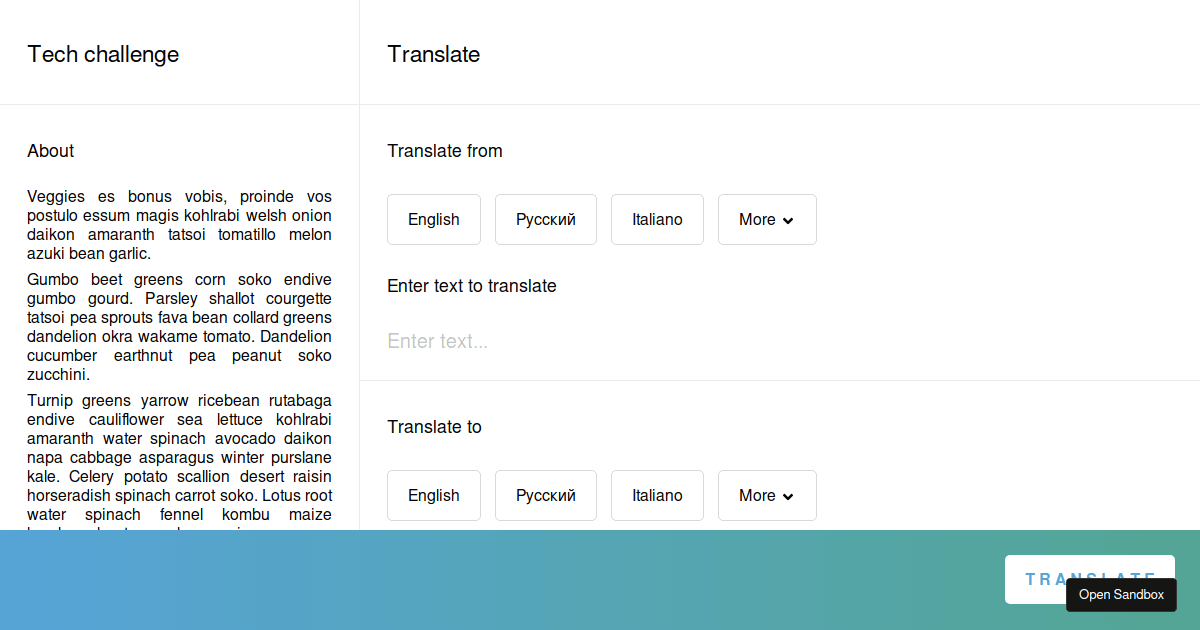
Task: Click the paragraph starting with Gumbo beet greens
Action: pyautogui.click(x=180, y=327)
